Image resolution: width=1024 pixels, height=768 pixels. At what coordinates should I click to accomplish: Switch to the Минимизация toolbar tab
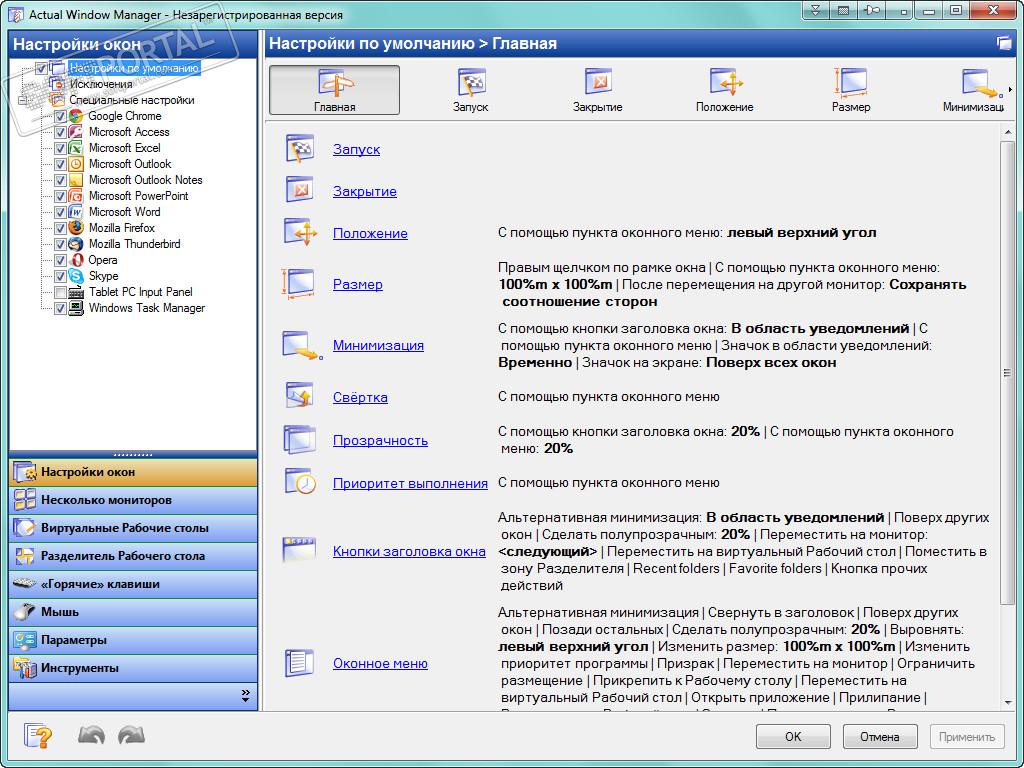pyautogui.click(x=973, y=90)
